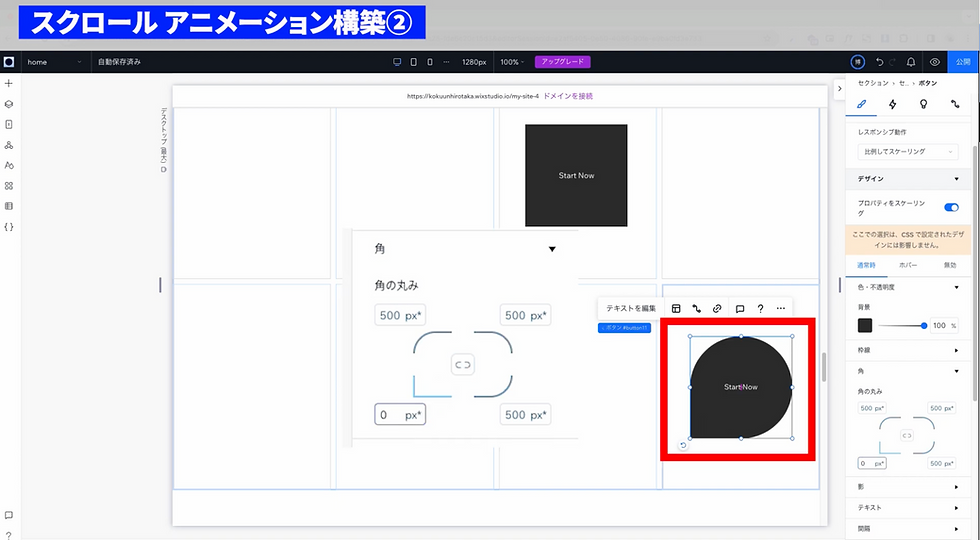Switch to mobile breakpoint icon
Viewport: 980px width, 540px height.
[x=429, y=62]
